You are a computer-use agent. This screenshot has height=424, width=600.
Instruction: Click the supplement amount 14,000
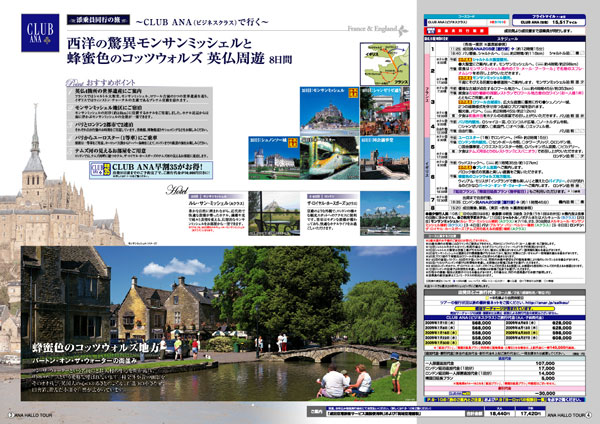coord(546,373)
